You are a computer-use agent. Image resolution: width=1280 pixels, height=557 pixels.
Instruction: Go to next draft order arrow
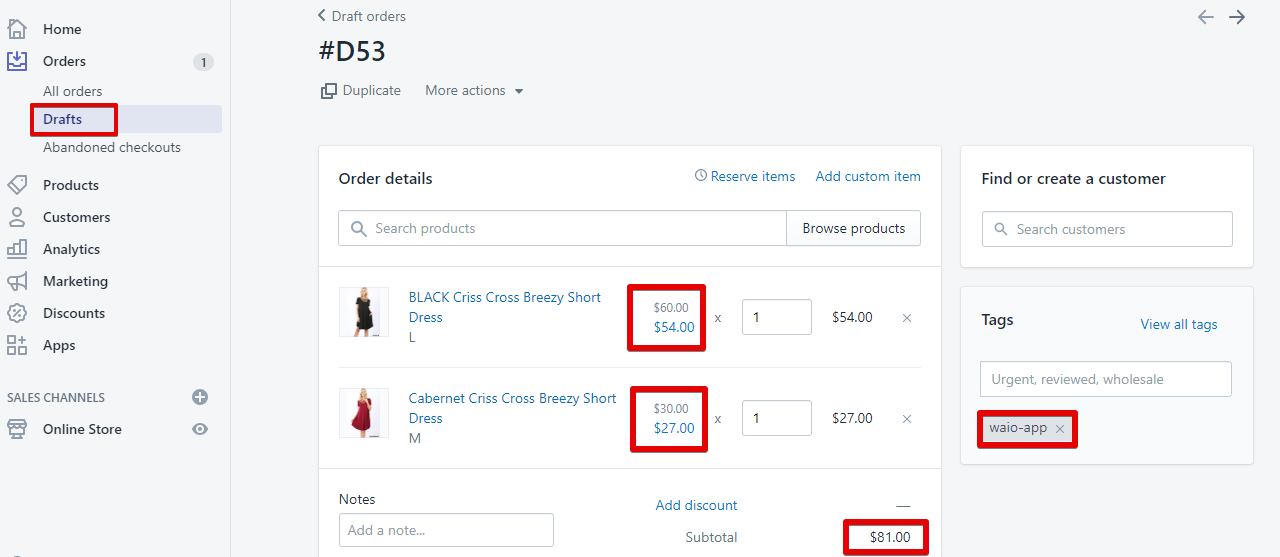pos(1237,17)
